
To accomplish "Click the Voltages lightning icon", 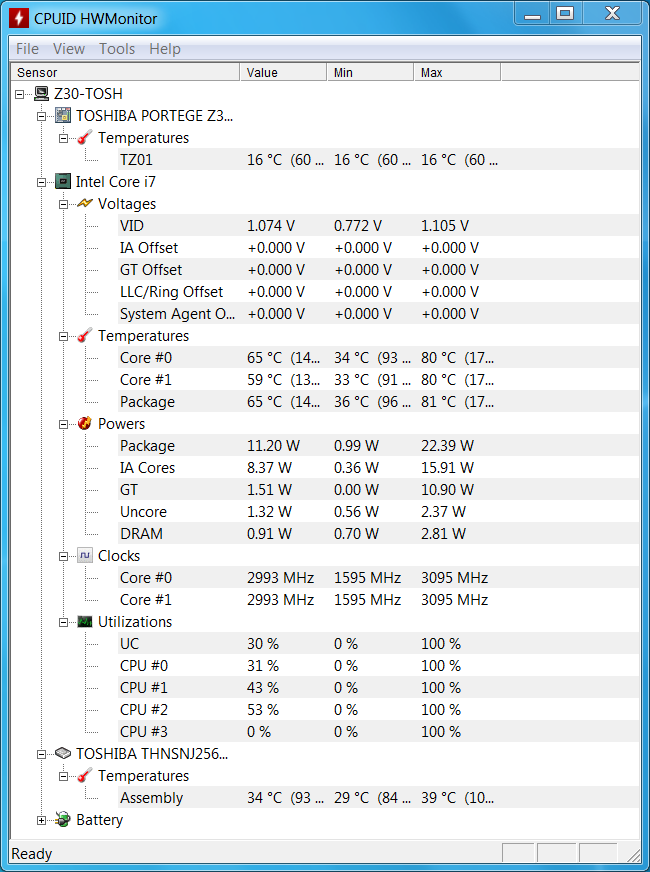I will 85,204.
